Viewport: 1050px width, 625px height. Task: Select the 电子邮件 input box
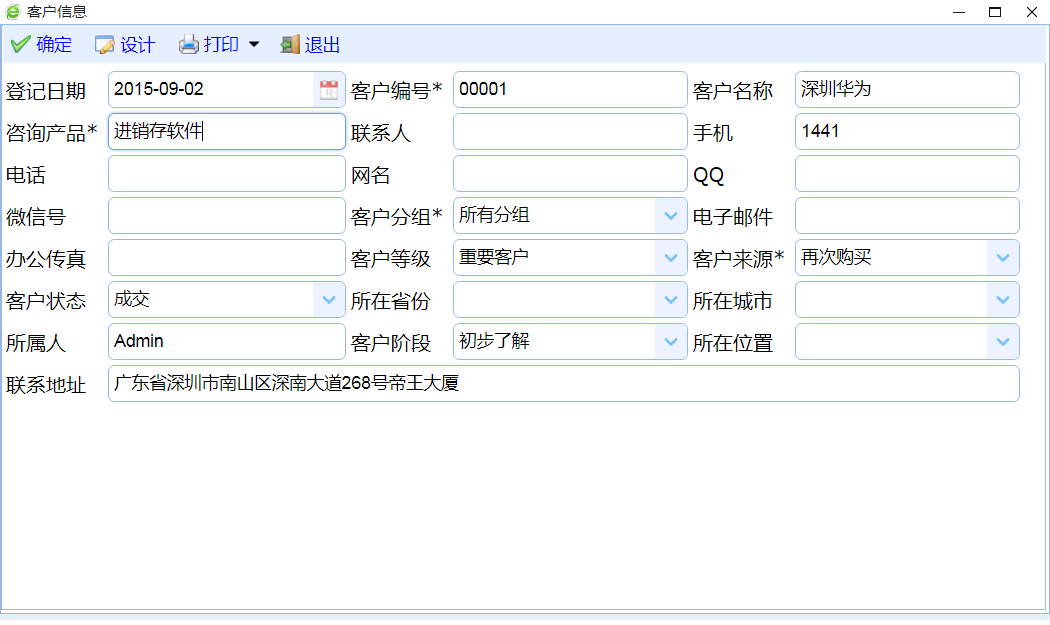click(x=906, y=216)
